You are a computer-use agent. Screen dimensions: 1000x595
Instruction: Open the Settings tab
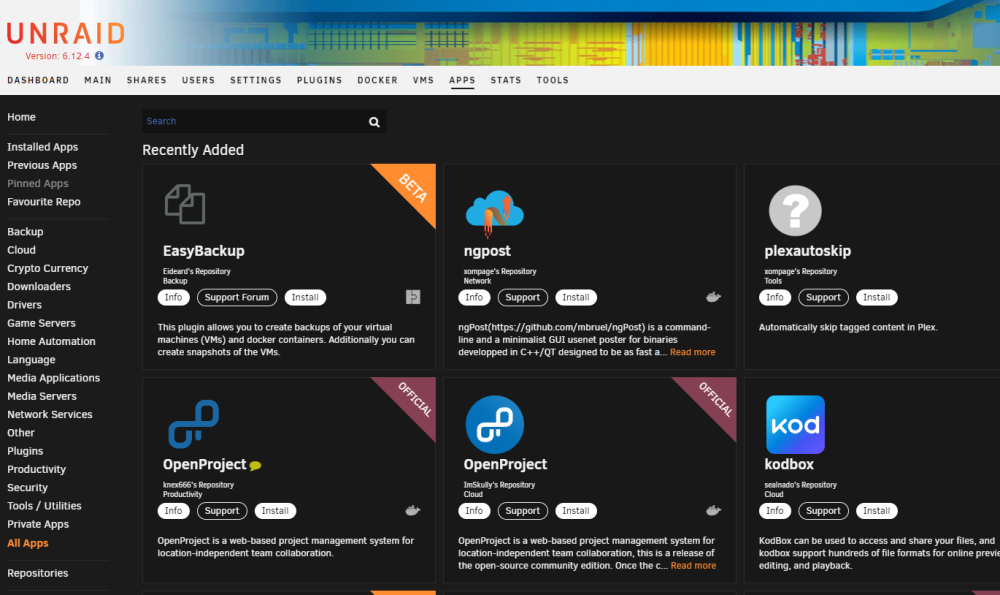pyautogui.click(x=256, y=80)
